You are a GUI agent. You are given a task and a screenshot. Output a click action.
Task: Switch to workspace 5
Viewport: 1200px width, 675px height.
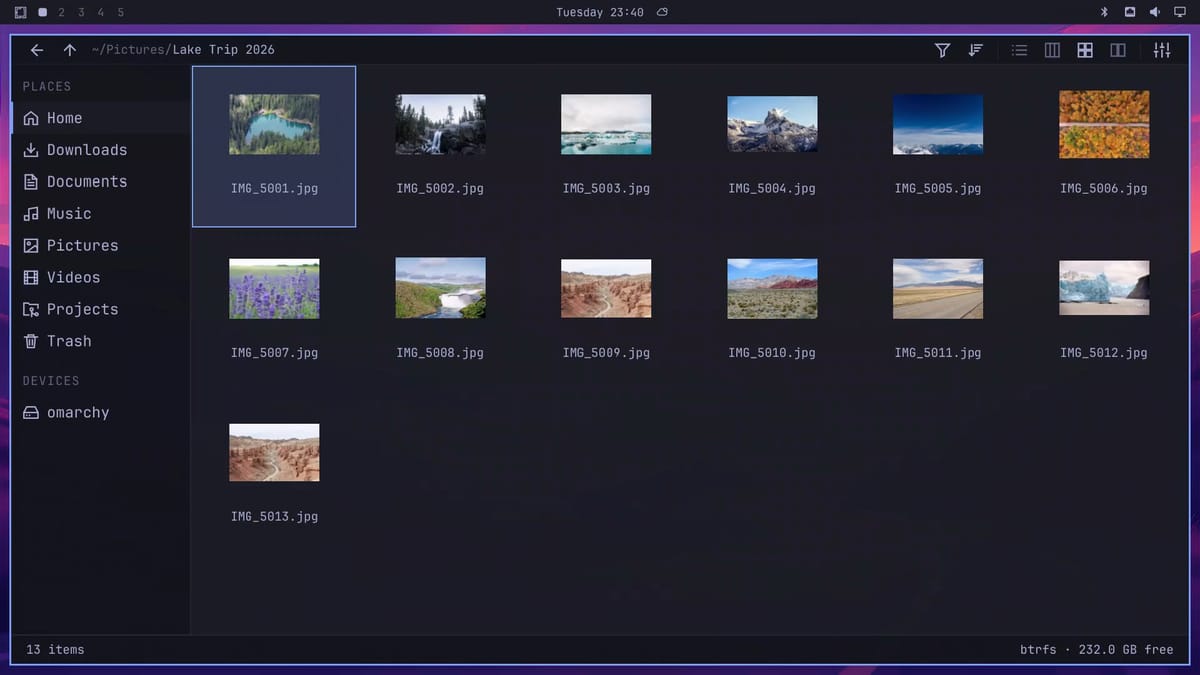coord(121,13)
